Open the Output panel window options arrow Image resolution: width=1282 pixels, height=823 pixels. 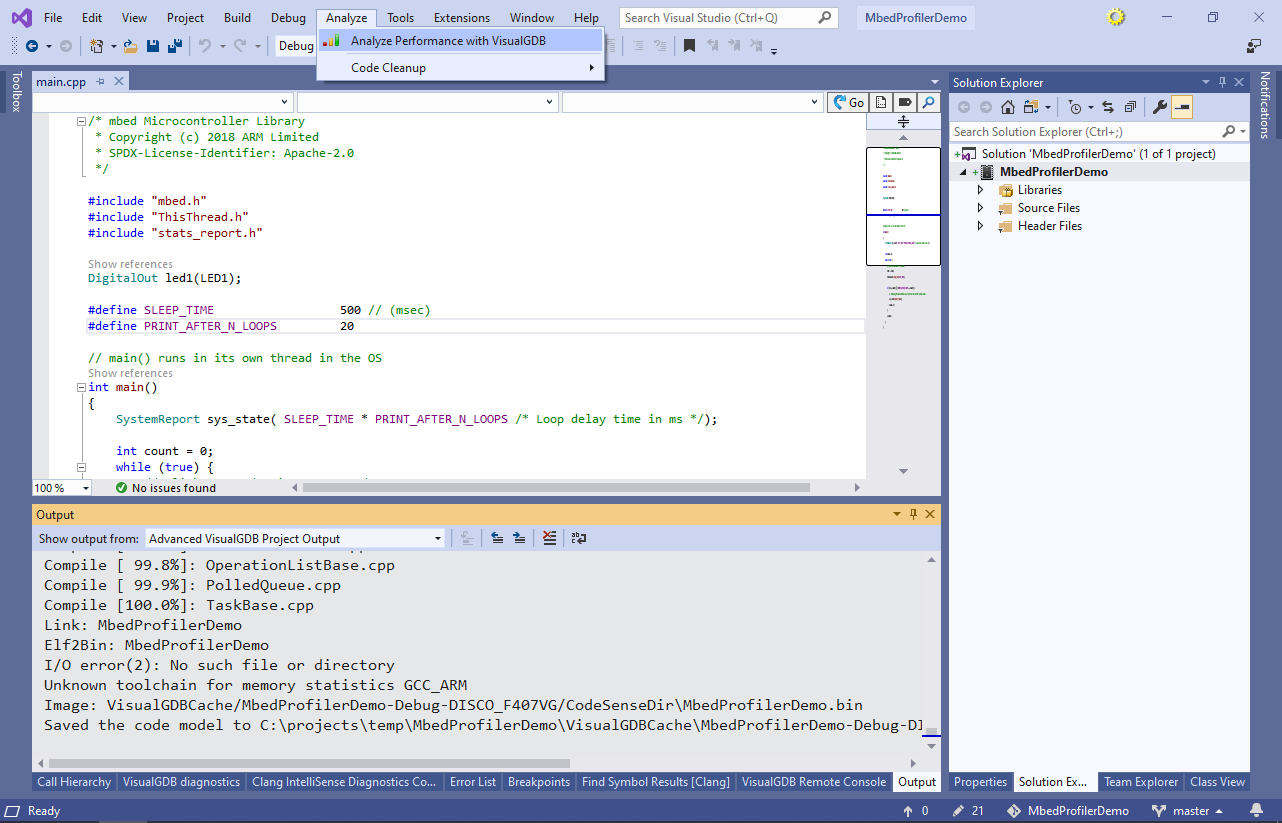(896, 514)
